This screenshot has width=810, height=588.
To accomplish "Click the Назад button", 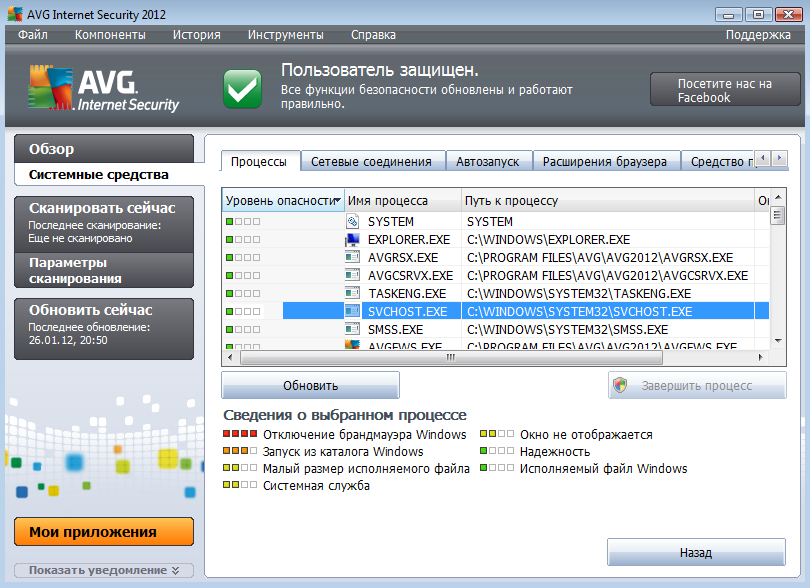I will point(696,553).
